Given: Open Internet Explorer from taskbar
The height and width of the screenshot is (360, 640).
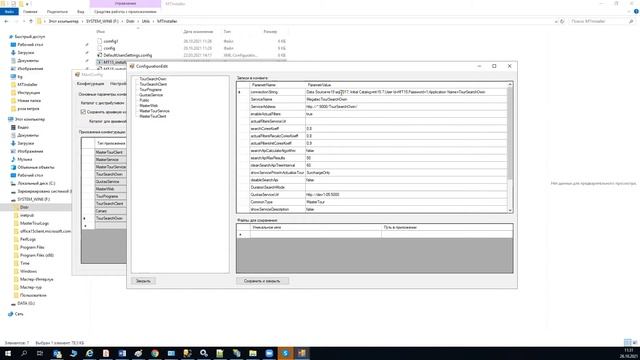Looking at the screenshot, I should tap(89, 353).
